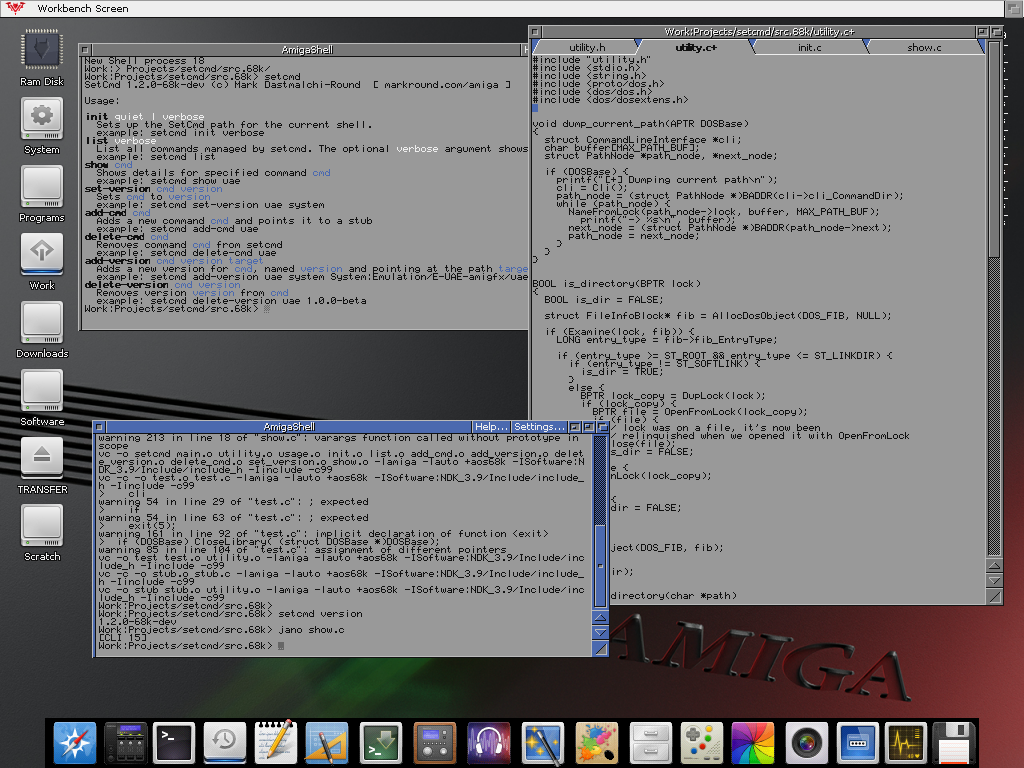Switch to the utility.h tab
This screenshot has width=1024, height=768.
[586, 47]
